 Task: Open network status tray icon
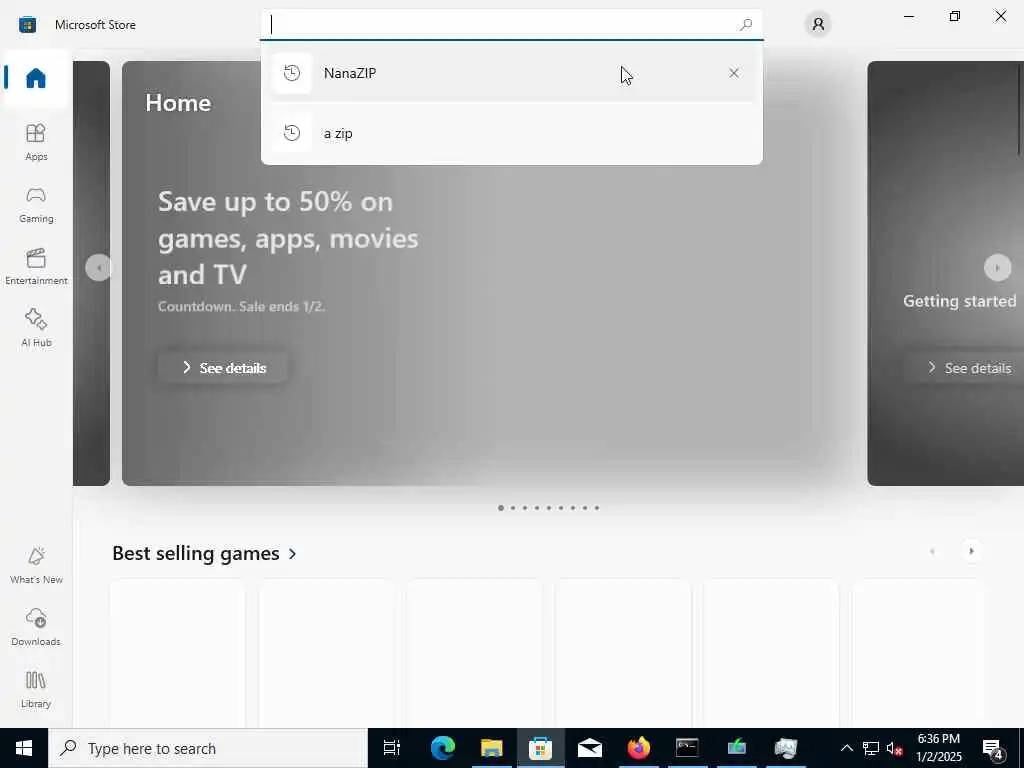pos(871,748)
